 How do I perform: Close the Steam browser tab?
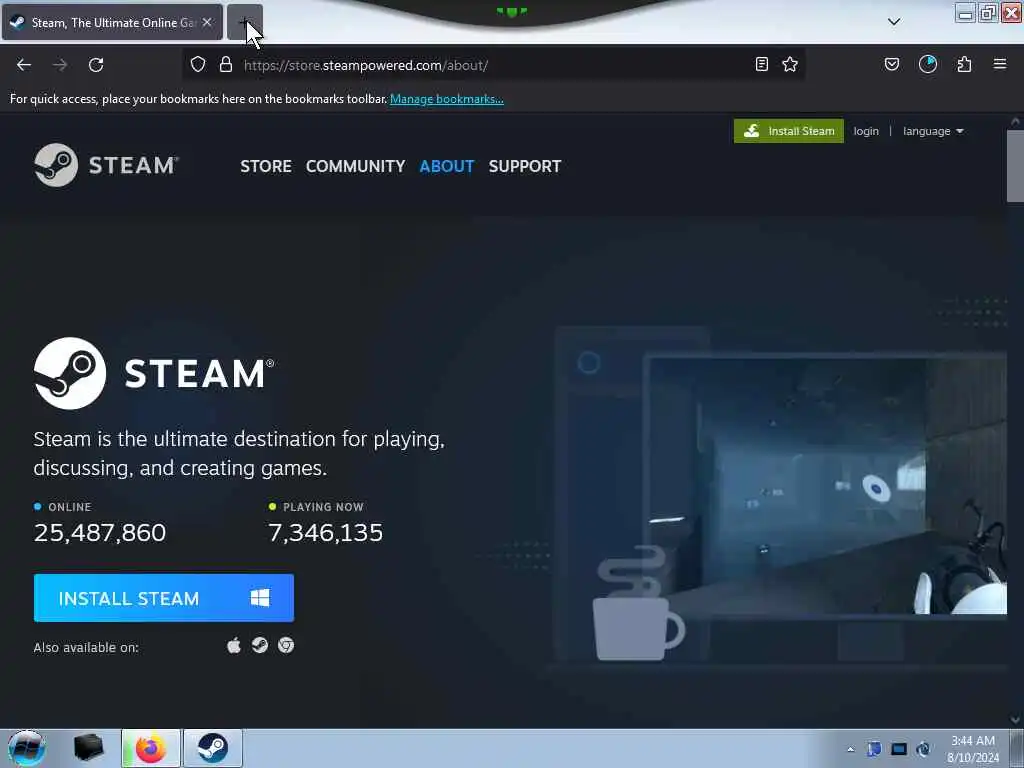[207, 22]
